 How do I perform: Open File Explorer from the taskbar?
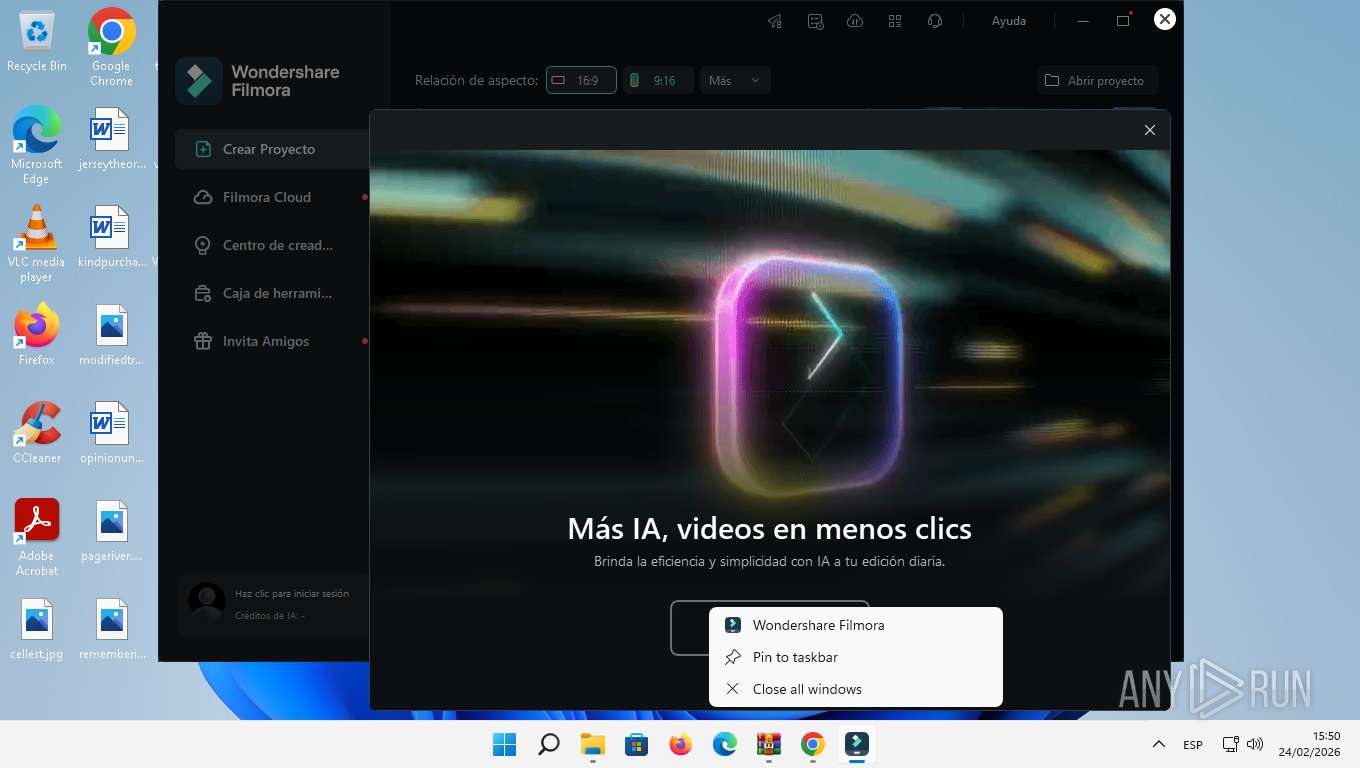point(593,744)
